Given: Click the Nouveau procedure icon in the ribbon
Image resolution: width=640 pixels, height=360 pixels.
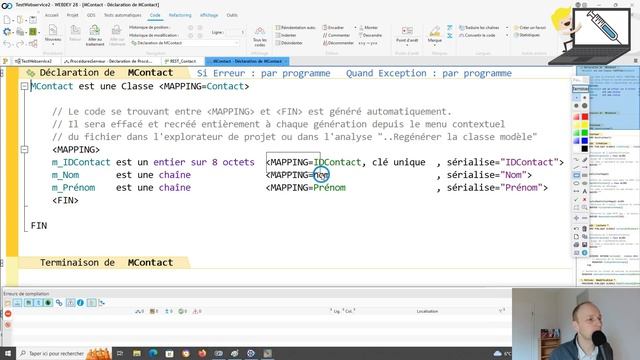Looking at the screenshot, I should pos(53,31).
